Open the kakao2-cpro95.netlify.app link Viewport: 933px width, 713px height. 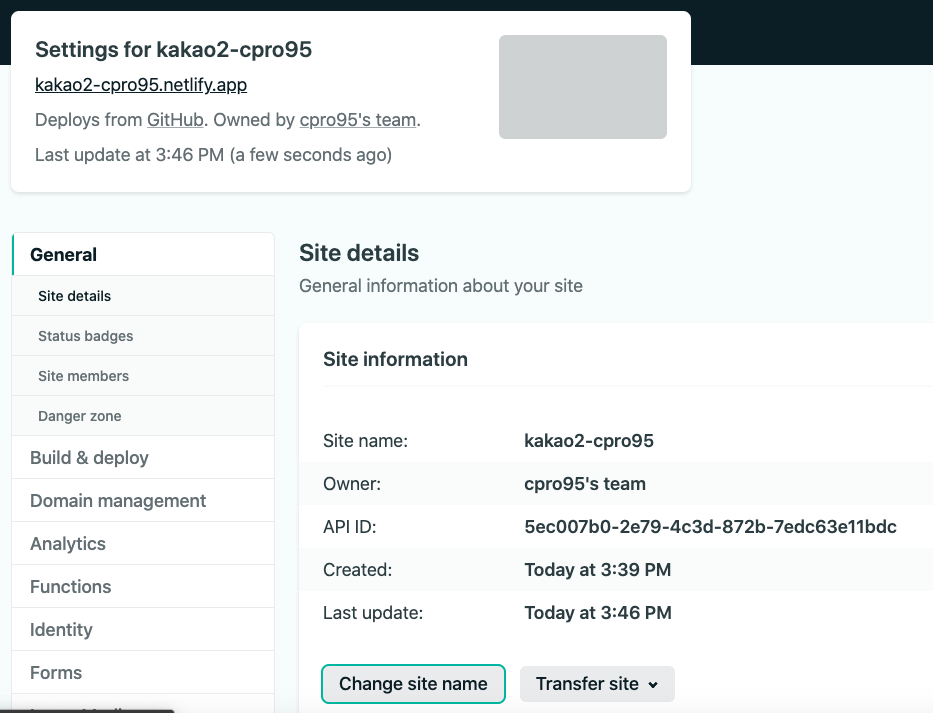click(x=141, y=85)
